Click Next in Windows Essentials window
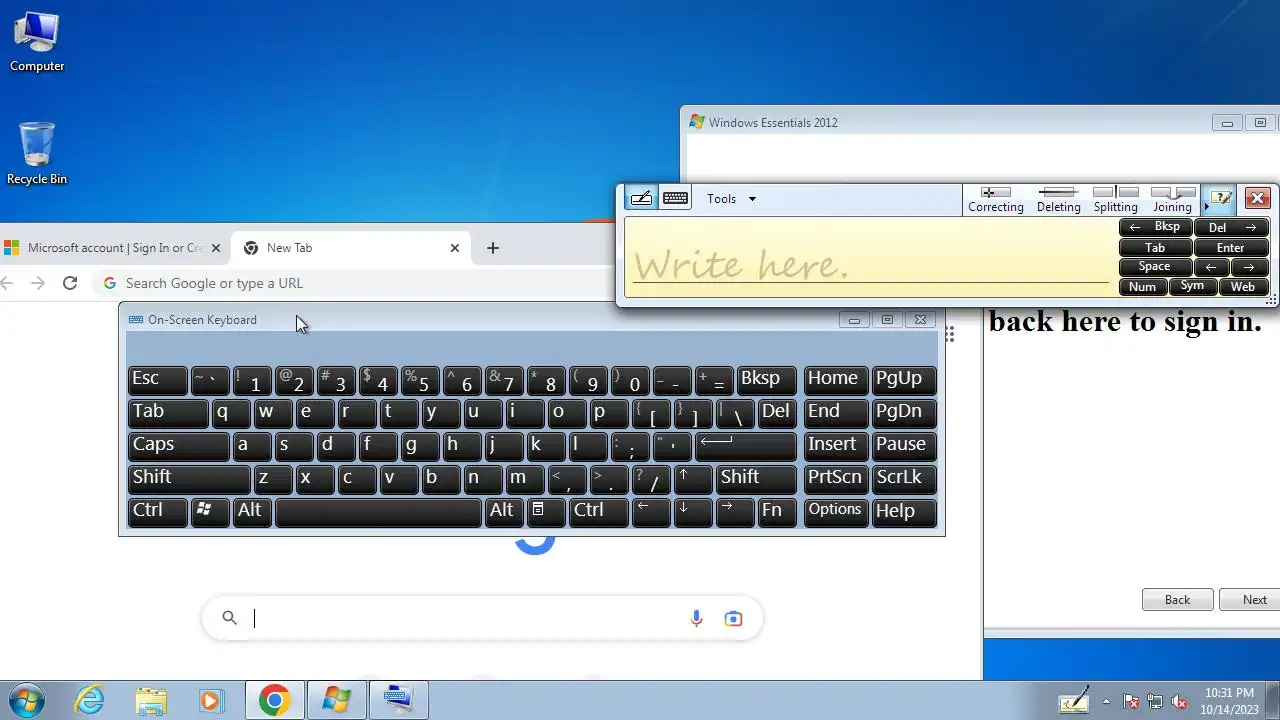 click(x=1248, y=600)
